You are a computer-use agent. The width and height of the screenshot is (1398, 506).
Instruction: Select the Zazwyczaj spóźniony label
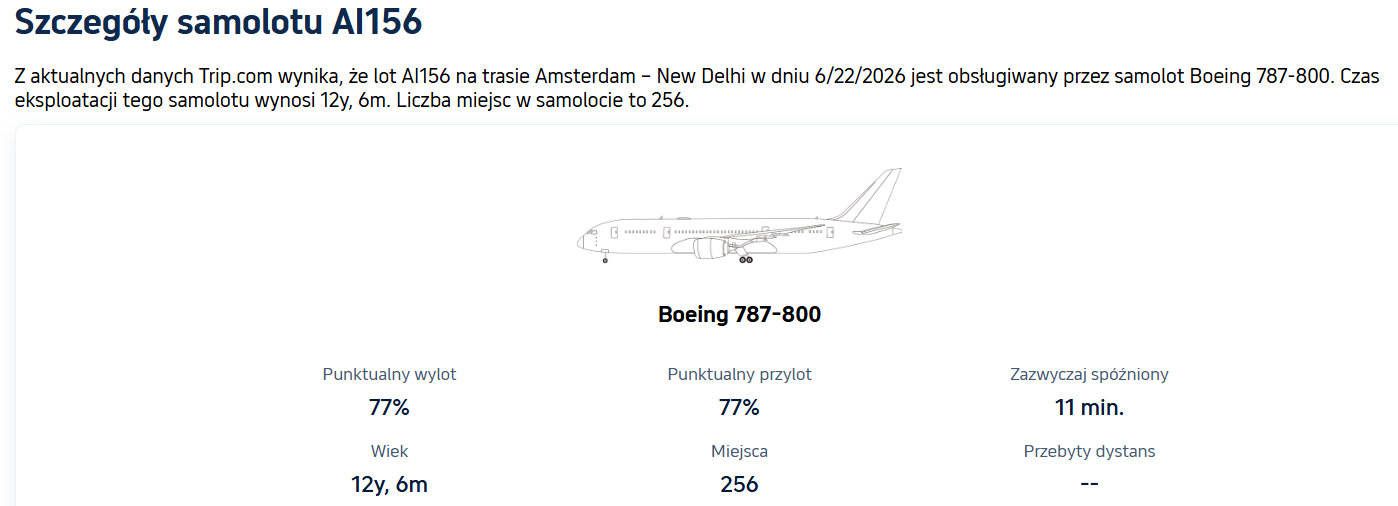click(1089, 374)
